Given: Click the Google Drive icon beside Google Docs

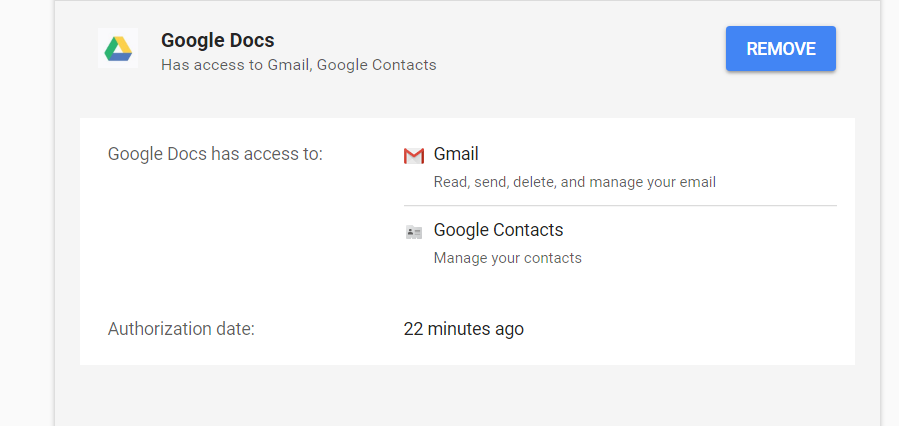Looking at the screenshot, I should (118, 48).
